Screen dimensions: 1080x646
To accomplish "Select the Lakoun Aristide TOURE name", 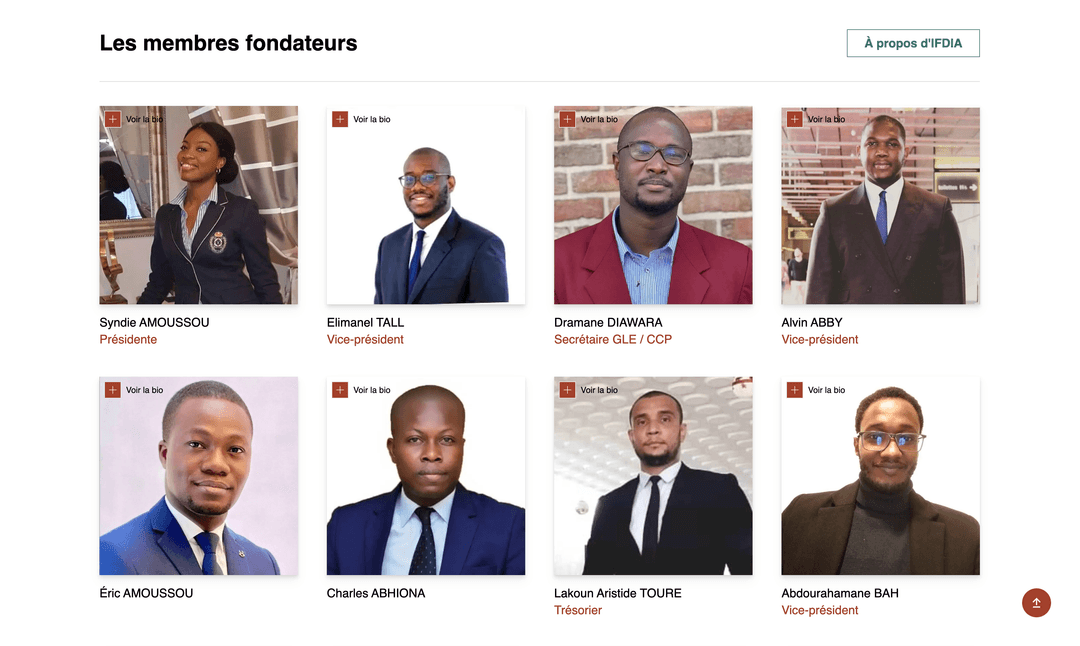I will [617, 593].
